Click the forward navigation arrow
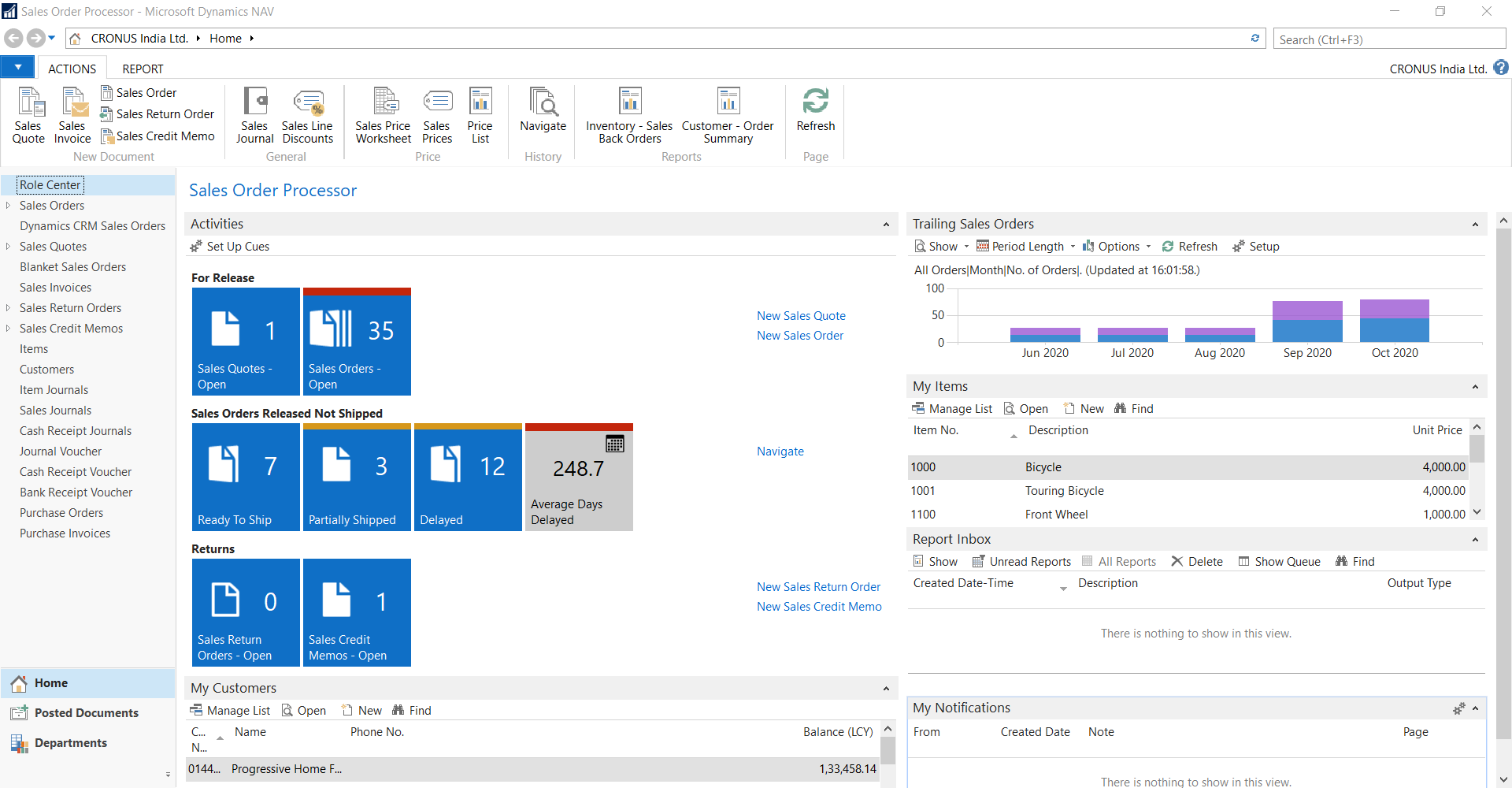Image resolution: width=1512 pixels, height=788 pixels. (x=35, y=38)
